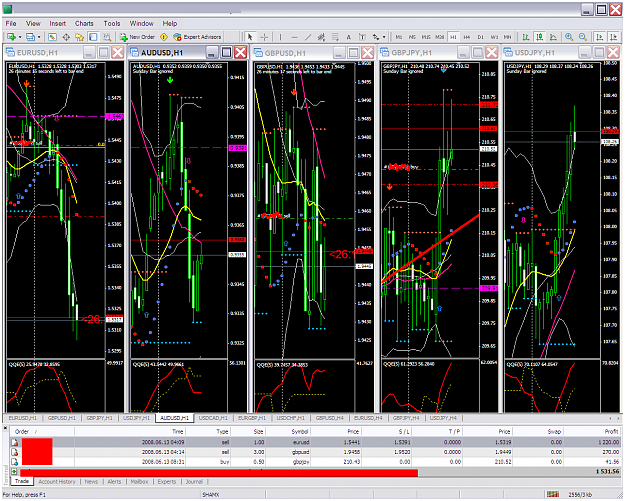Switch to the D1 timeframe
Screen dimensions: 625x501
480,37
